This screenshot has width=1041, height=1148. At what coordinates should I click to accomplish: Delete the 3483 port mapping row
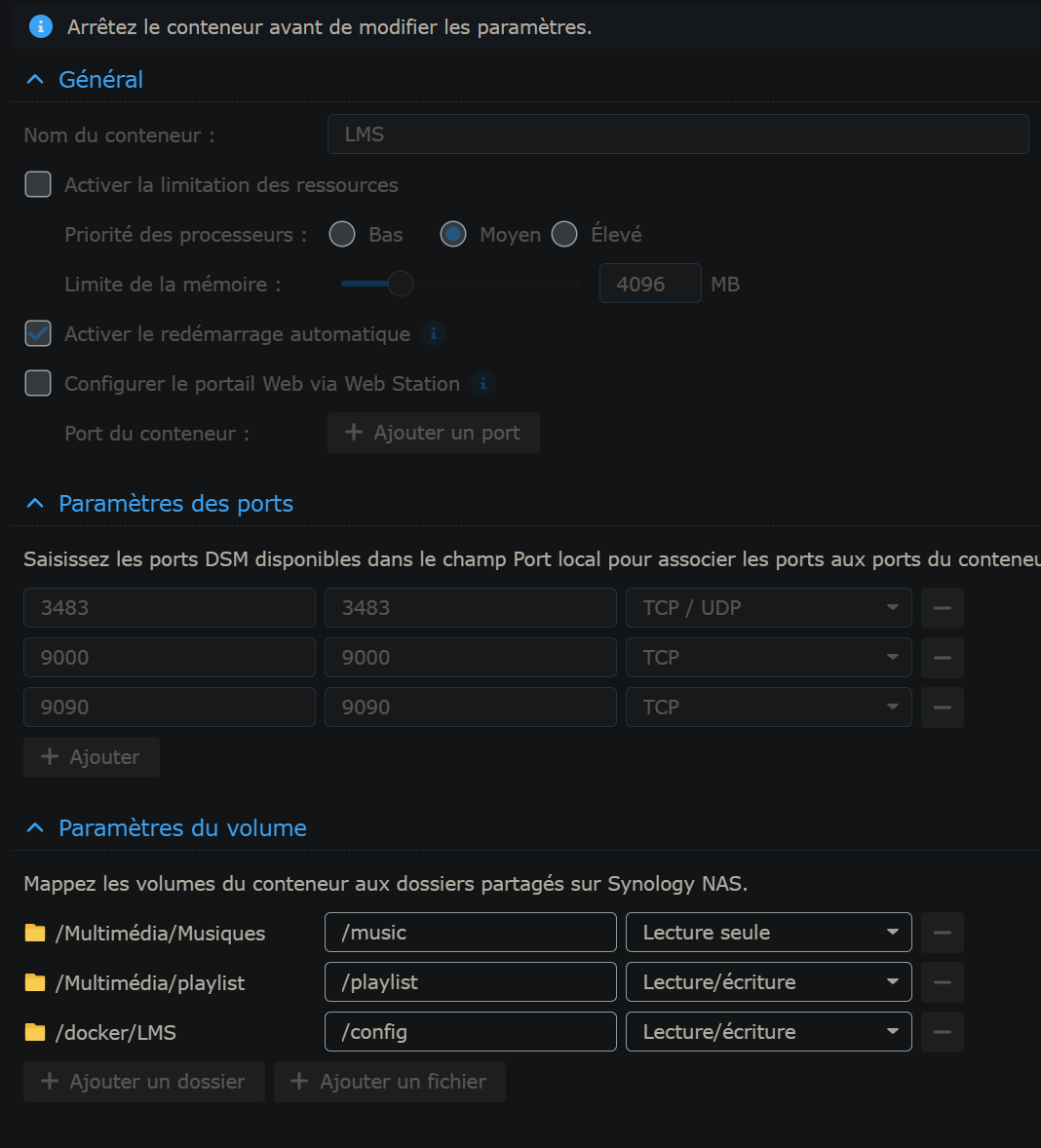pos(942,608)
